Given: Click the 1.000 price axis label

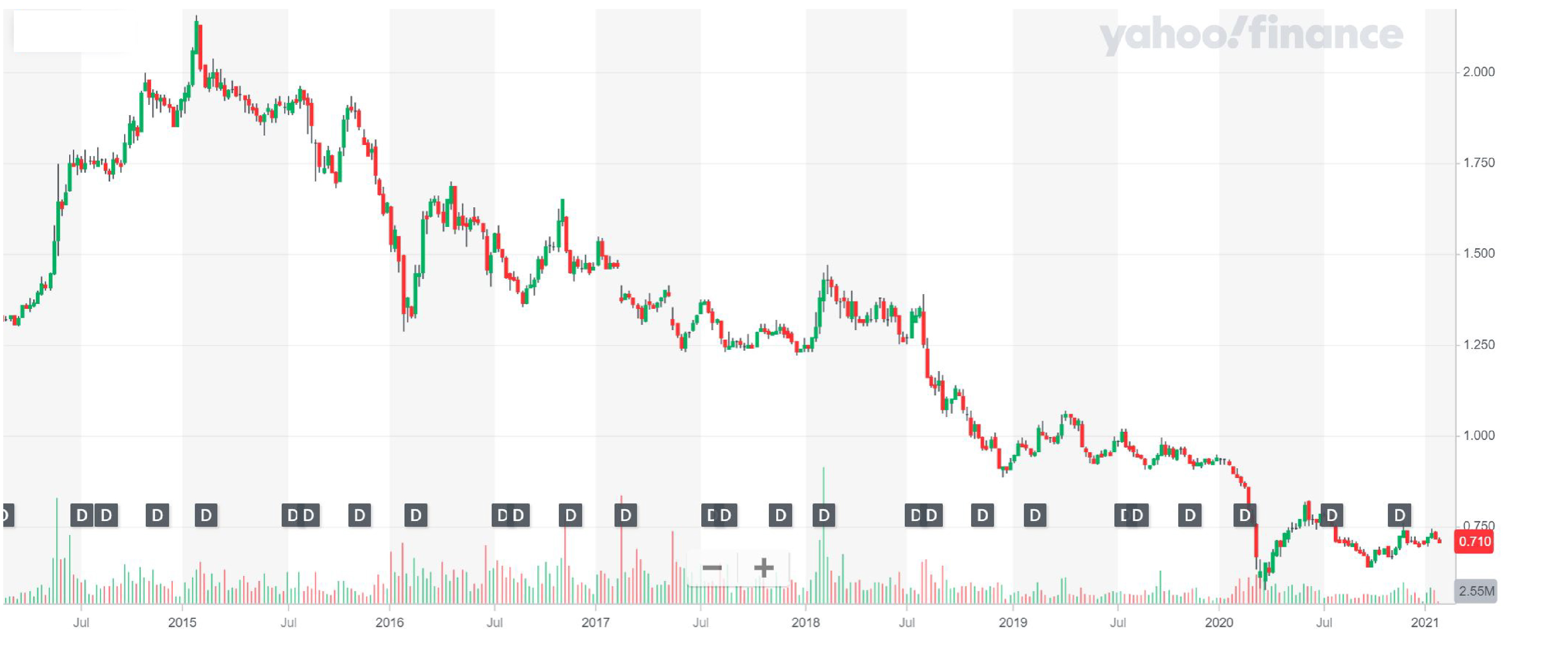Looking at the screenshot, I should click(x=1478, y=436).
